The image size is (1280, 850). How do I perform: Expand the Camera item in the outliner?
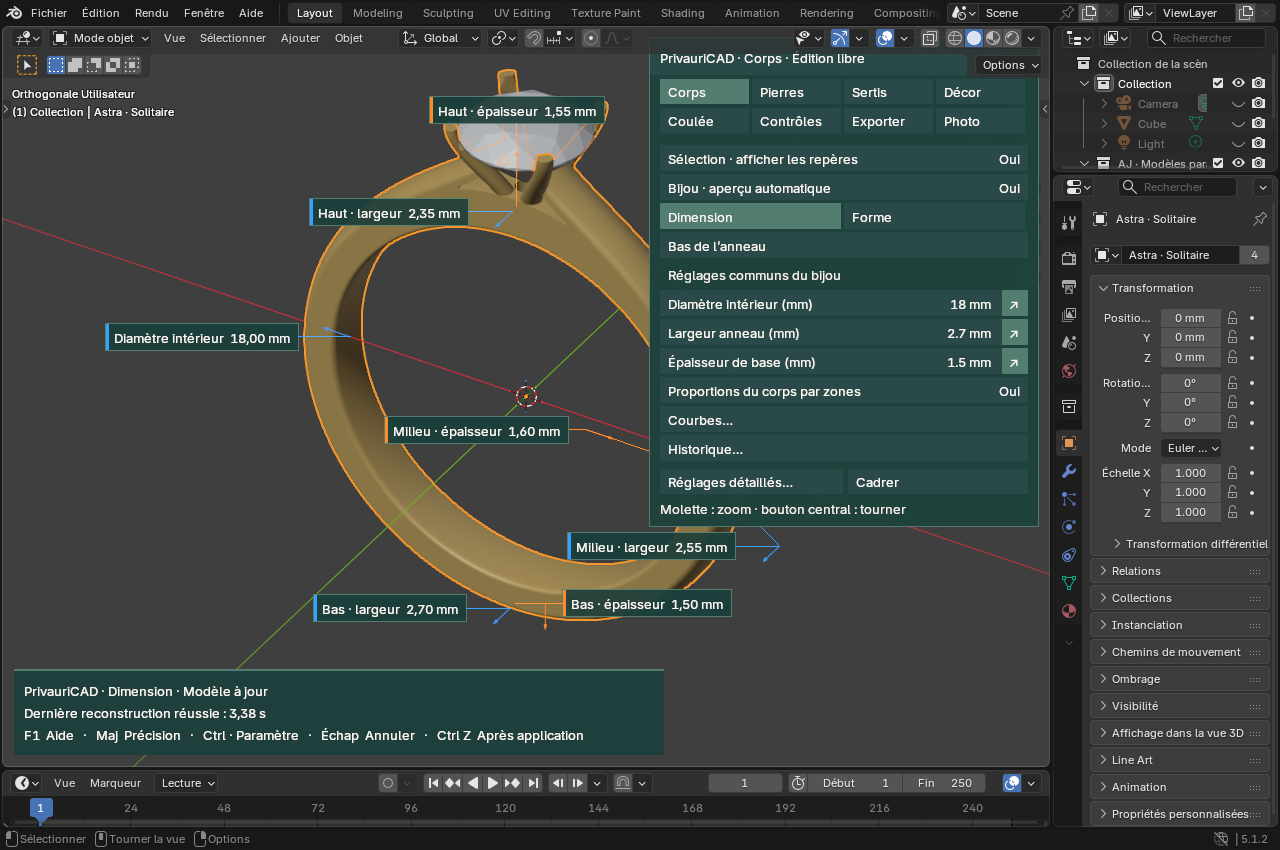(x=1105, y=104)
